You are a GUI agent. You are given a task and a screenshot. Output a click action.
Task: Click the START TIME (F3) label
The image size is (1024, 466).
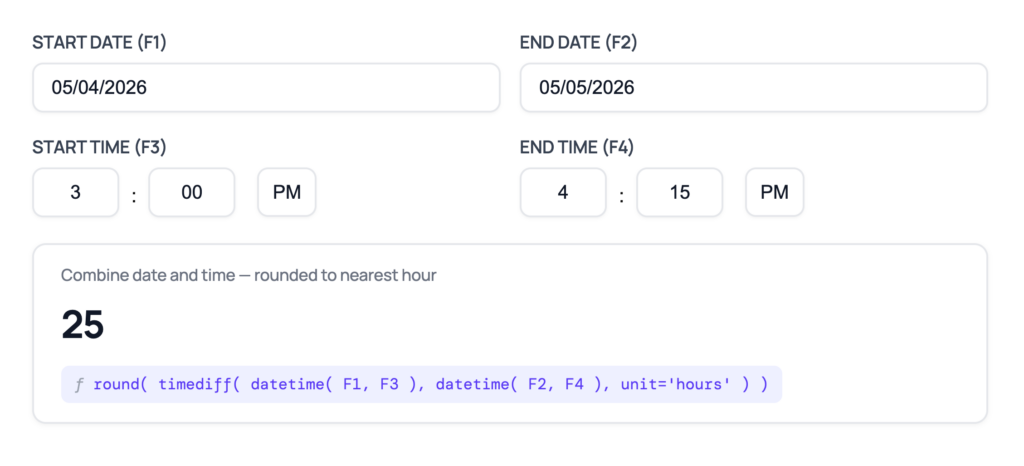point(99,148)
